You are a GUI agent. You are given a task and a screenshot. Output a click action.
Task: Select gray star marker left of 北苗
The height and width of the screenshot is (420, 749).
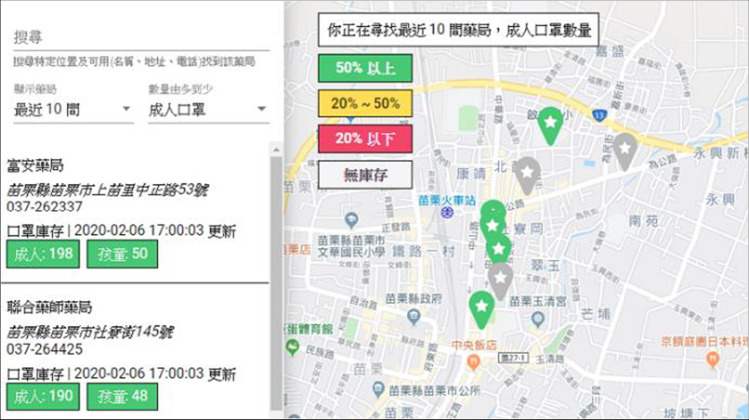coord(527,172)
